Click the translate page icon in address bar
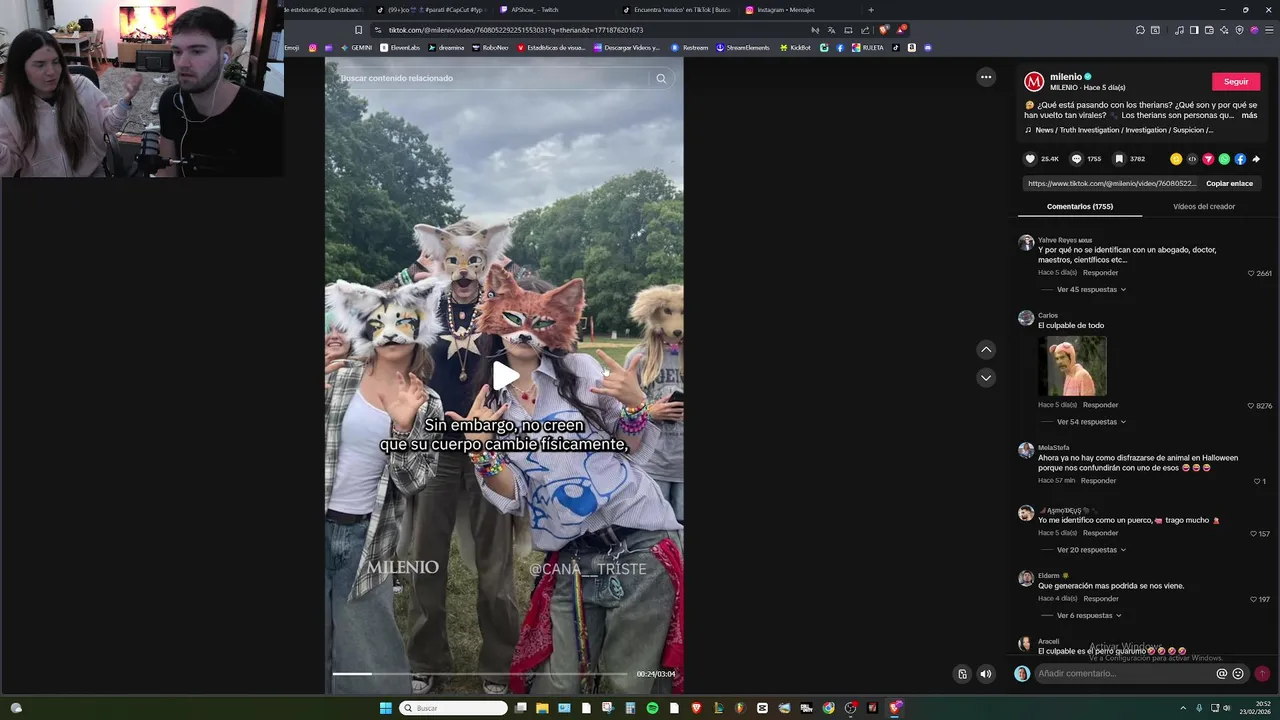 tap(831, 30)
